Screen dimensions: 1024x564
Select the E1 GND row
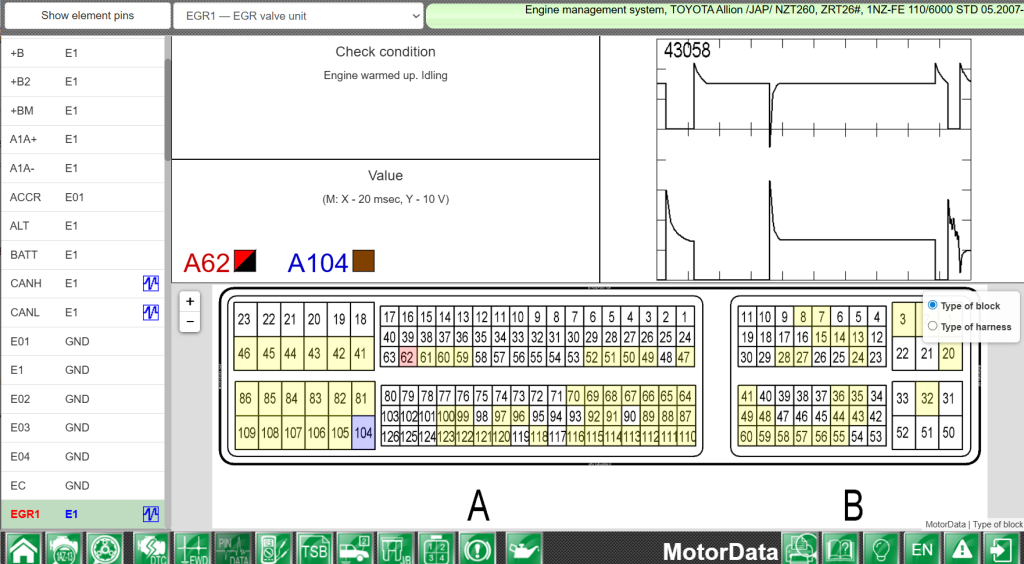point(83,370)
